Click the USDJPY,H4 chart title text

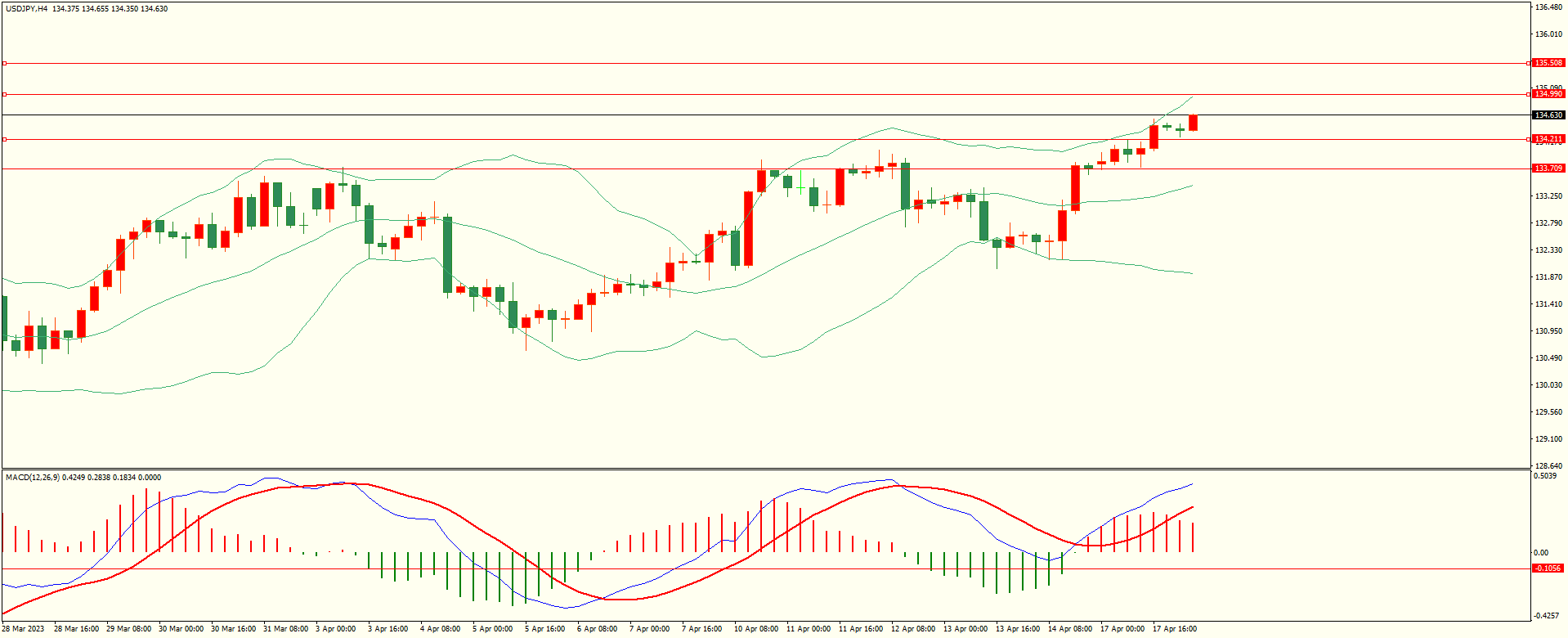pos(26,9)
